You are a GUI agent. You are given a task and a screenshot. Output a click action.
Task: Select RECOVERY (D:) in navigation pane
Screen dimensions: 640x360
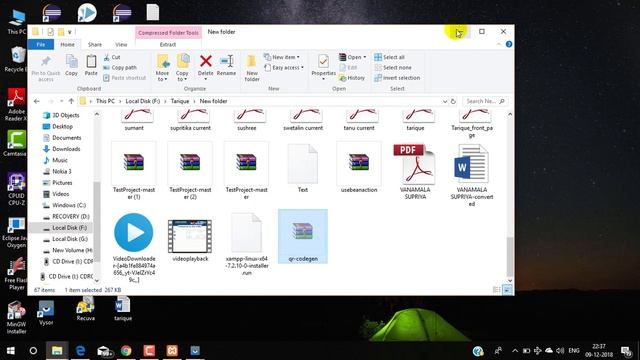71,216
